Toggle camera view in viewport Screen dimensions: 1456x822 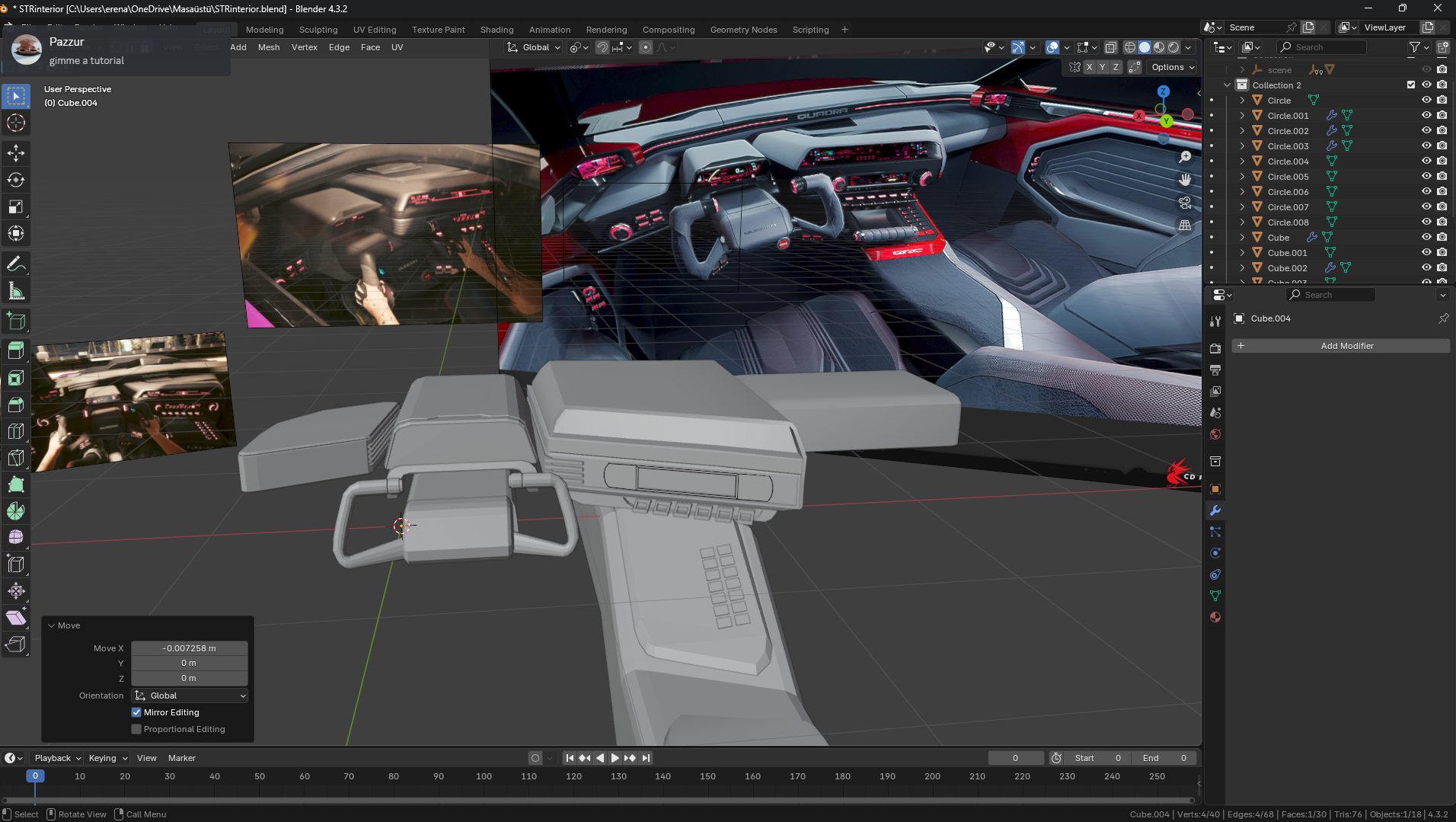click(x=1185, y=203)
